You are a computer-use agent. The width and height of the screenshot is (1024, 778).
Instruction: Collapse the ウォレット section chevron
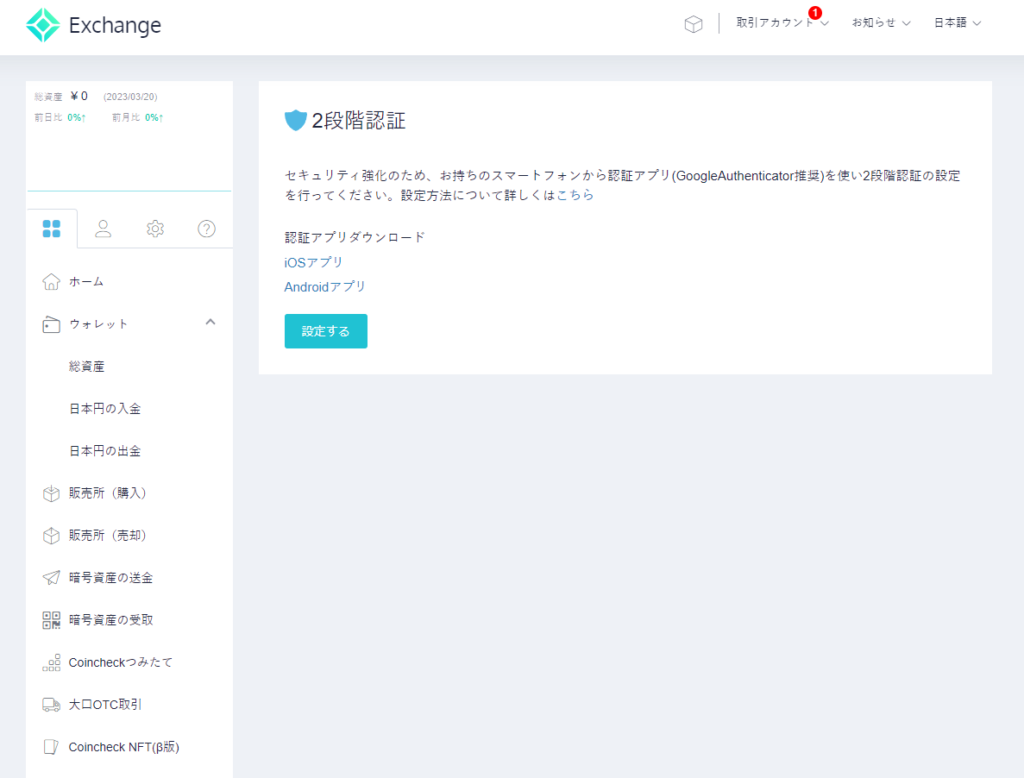(x=210, y=322)
